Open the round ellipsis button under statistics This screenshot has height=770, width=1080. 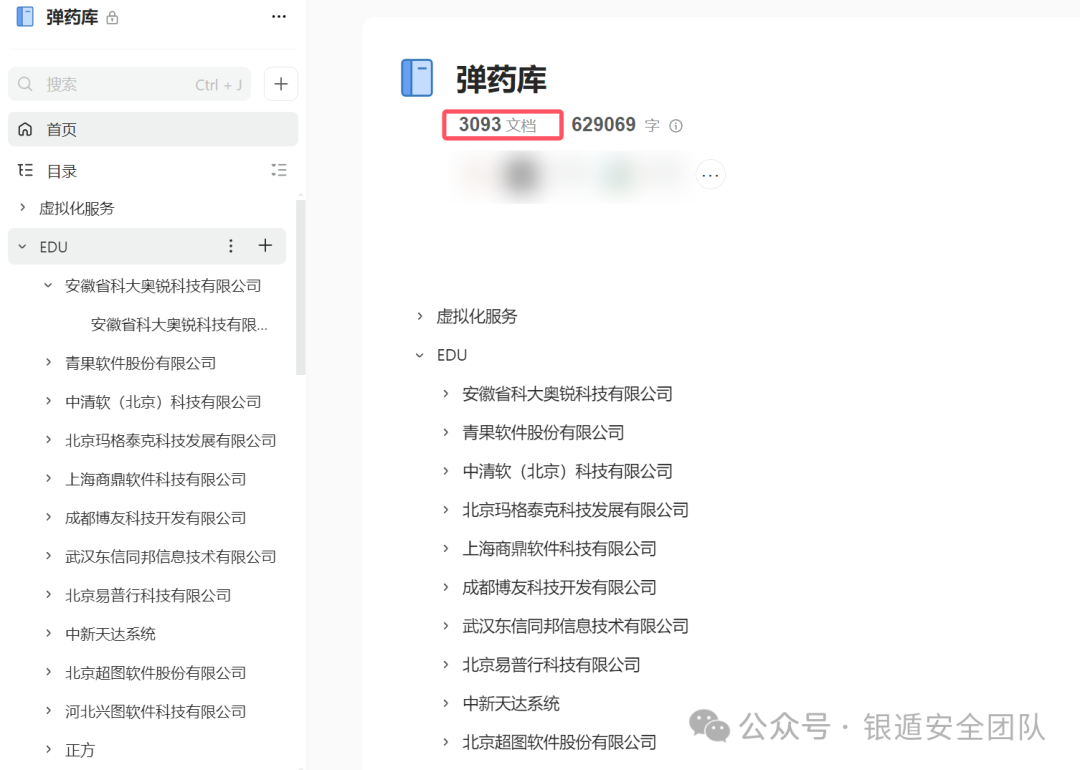(710, 175)
